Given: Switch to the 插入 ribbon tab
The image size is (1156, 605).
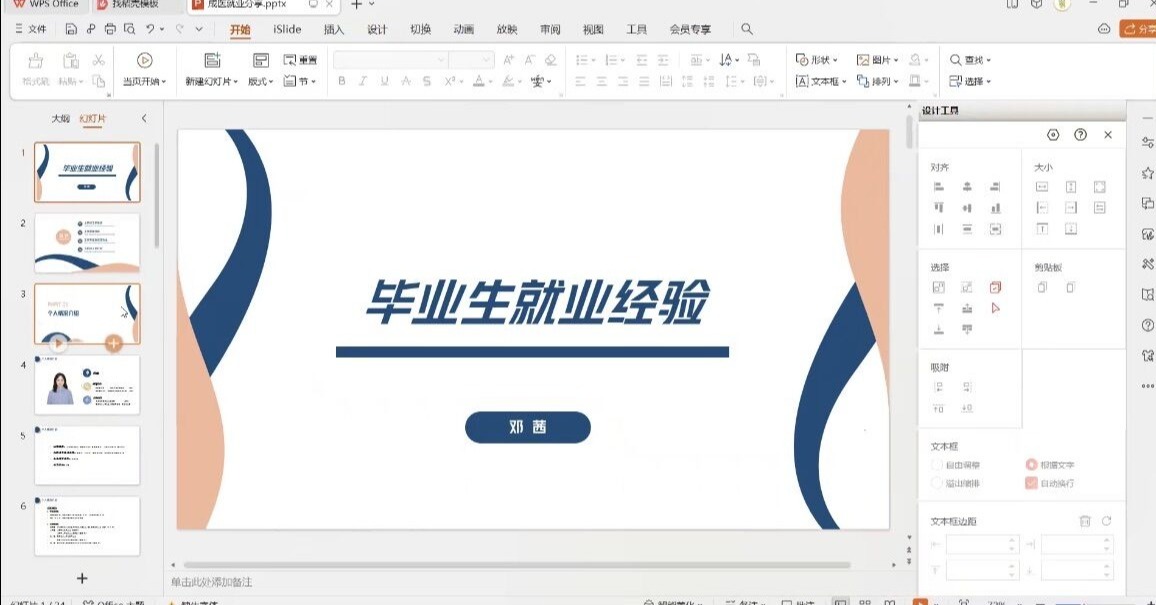Looking at the screenshot, I should [334, 30].
